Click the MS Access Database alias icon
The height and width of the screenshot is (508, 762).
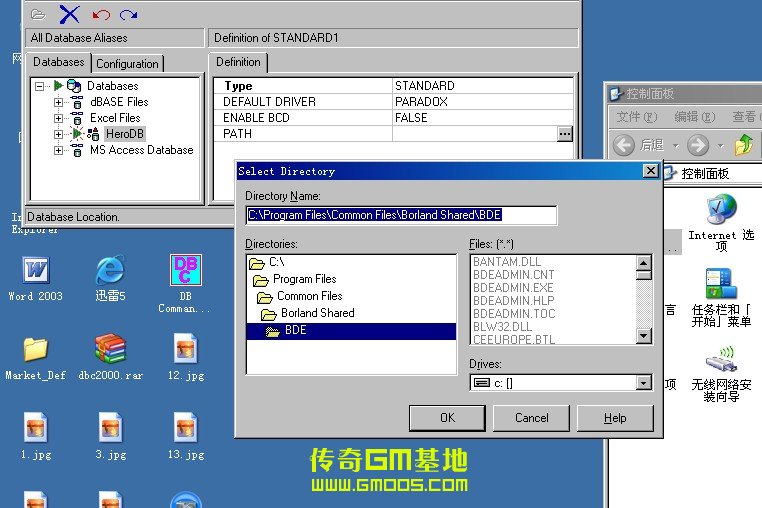pos(77,150)
